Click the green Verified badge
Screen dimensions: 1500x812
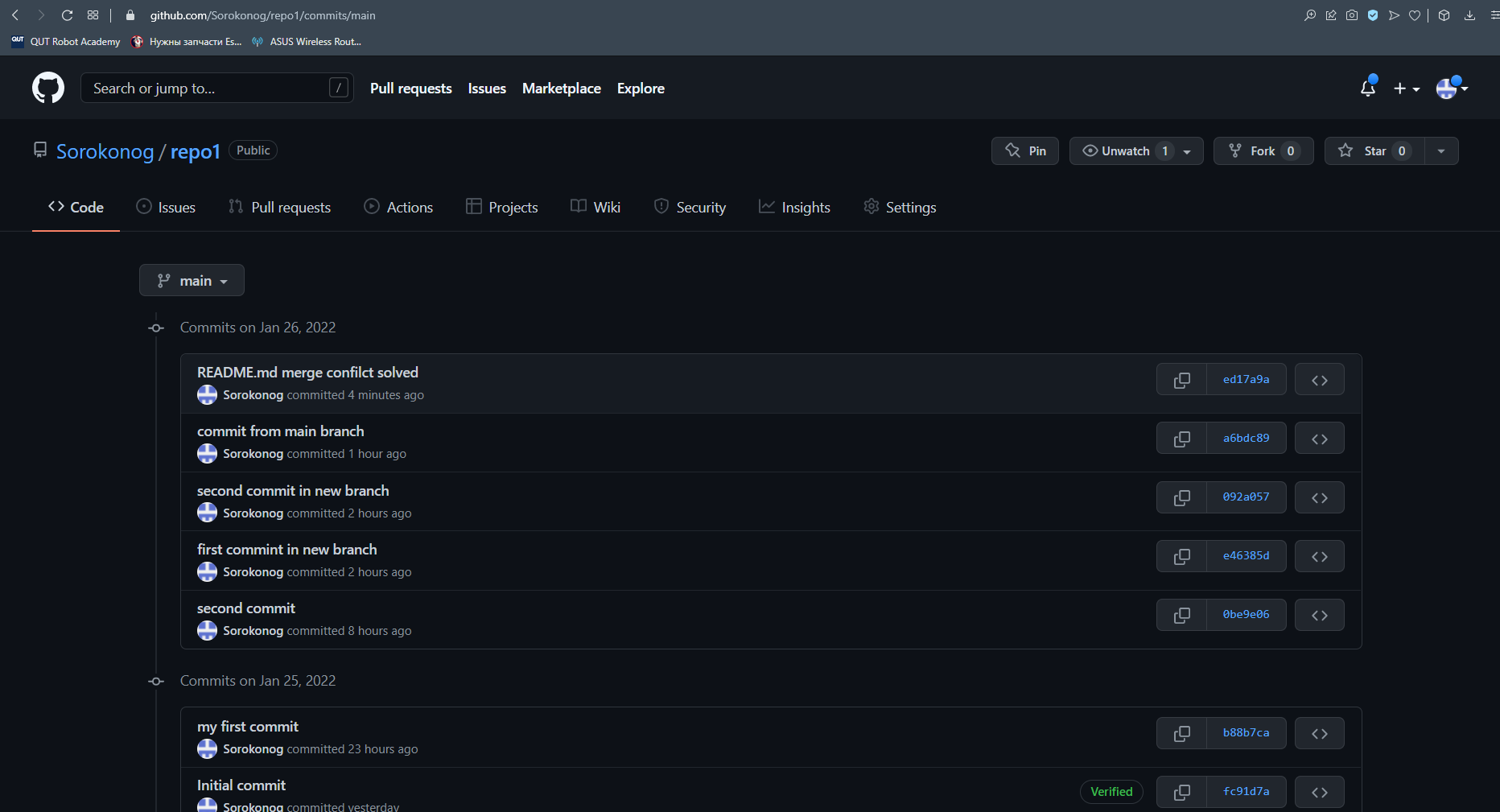click(1111, 792)
